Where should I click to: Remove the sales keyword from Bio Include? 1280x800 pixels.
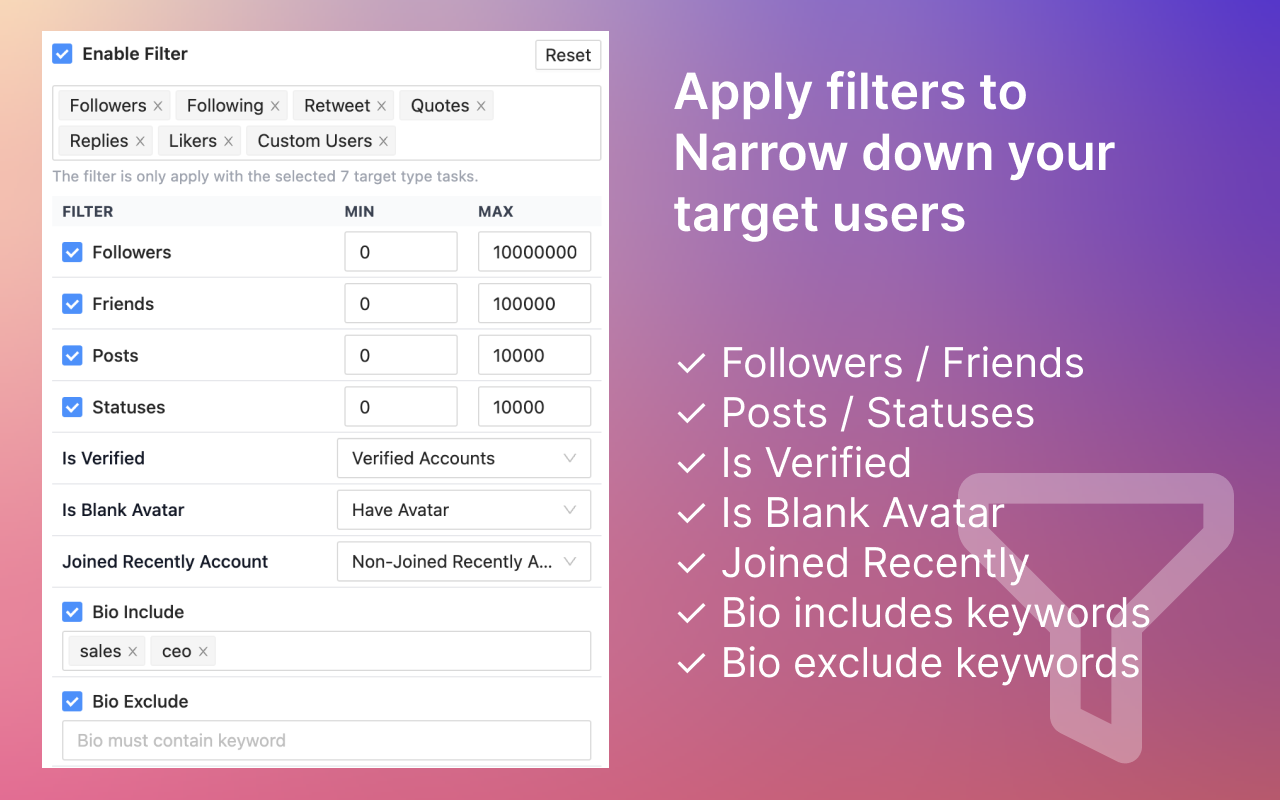click(132, 651)
